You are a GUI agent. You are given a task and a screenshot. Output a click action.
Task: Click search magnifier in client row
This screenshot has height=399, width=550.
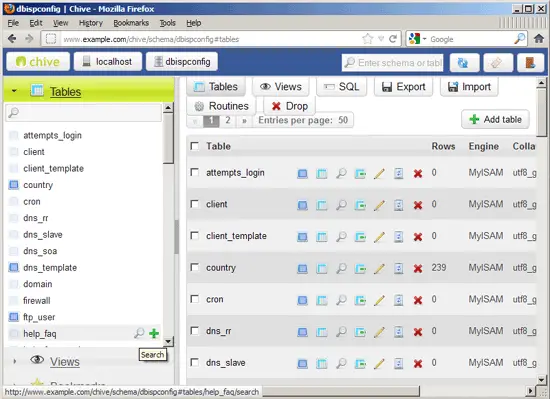(341, 205)
